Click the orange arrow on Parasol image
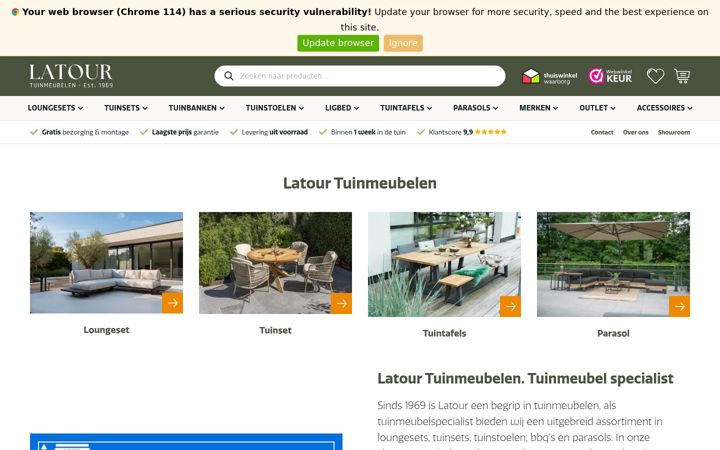This screenshot has width=720, height=450. pos(679,306)
